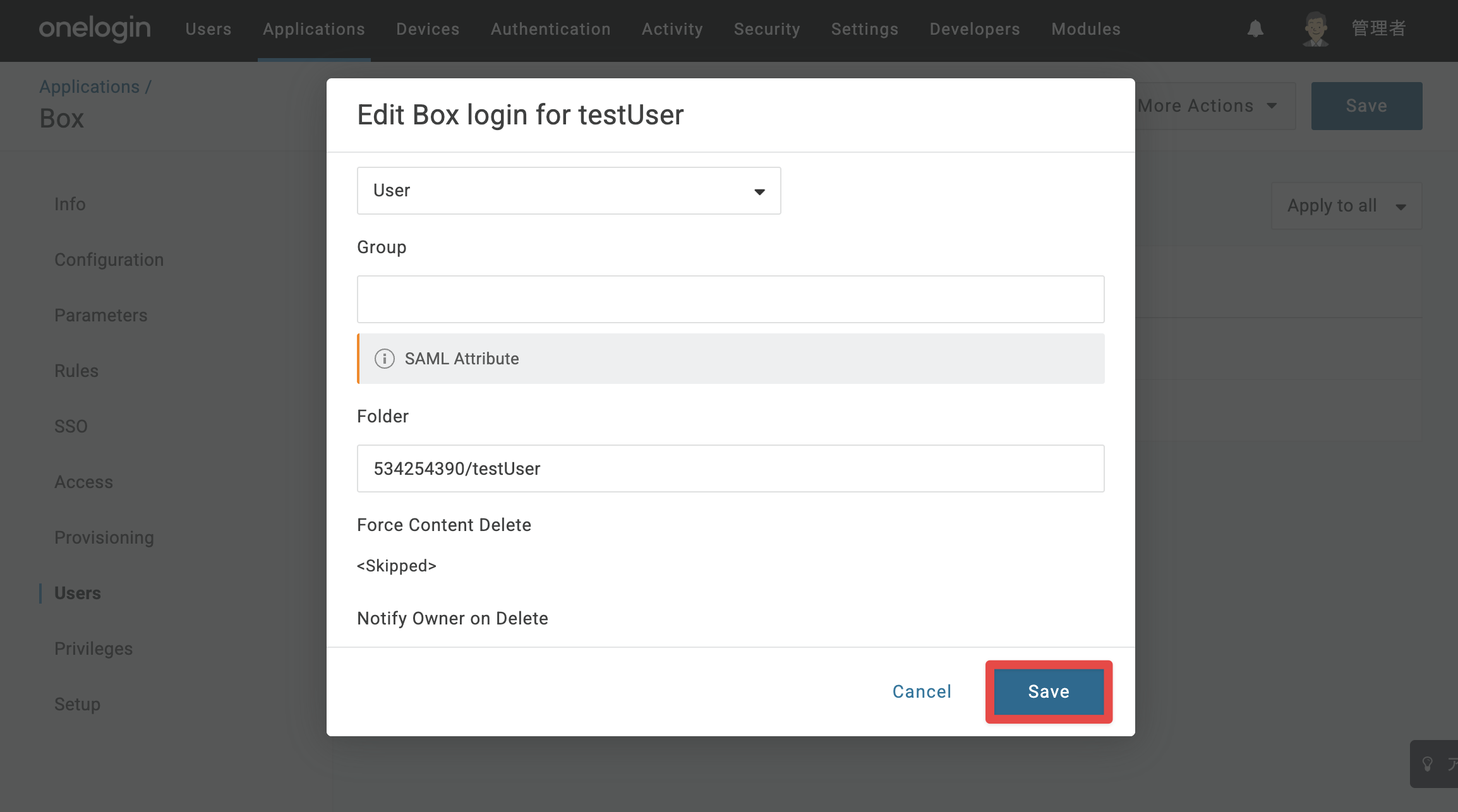Open the Activity menu
This screenshot has height=812, width=1458.
(x=672, y=29)
